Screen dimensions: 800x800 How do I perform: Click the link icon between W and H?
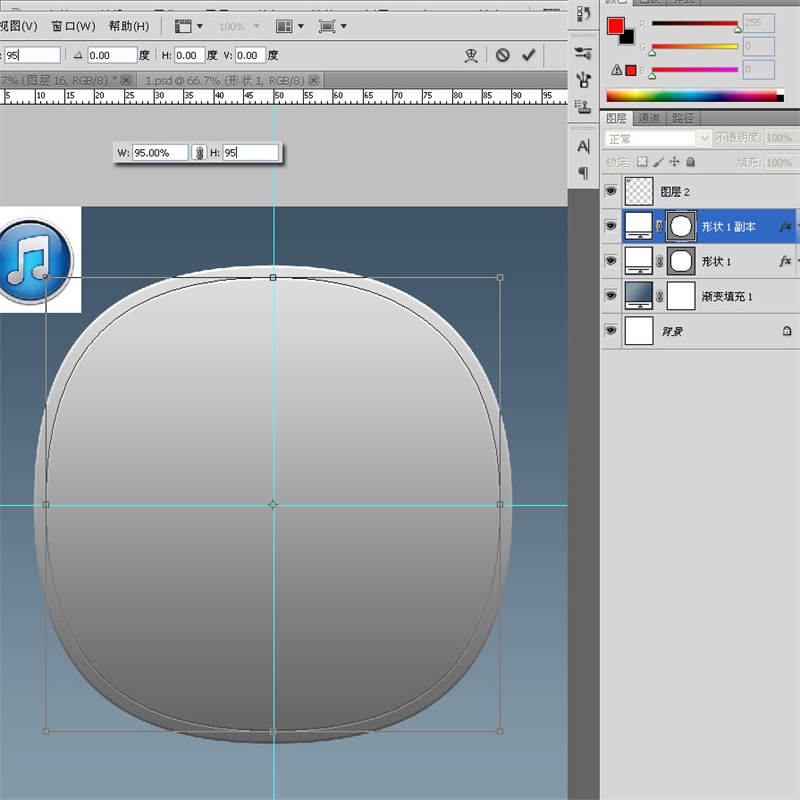[x=199, y=153]
